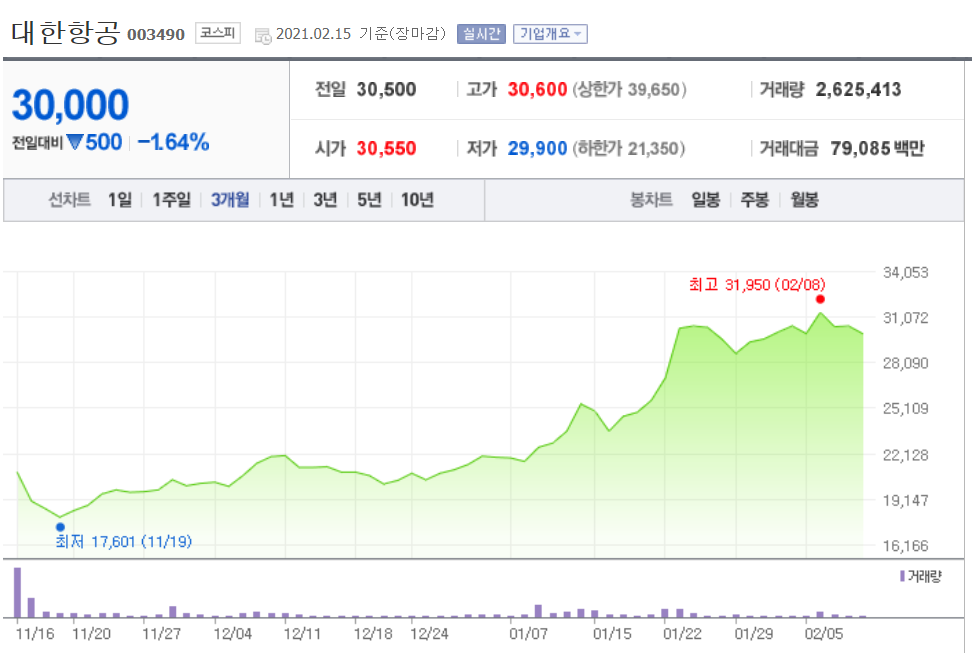
Task: Select the 1주일 line chart tab
Action: point(172,200)
